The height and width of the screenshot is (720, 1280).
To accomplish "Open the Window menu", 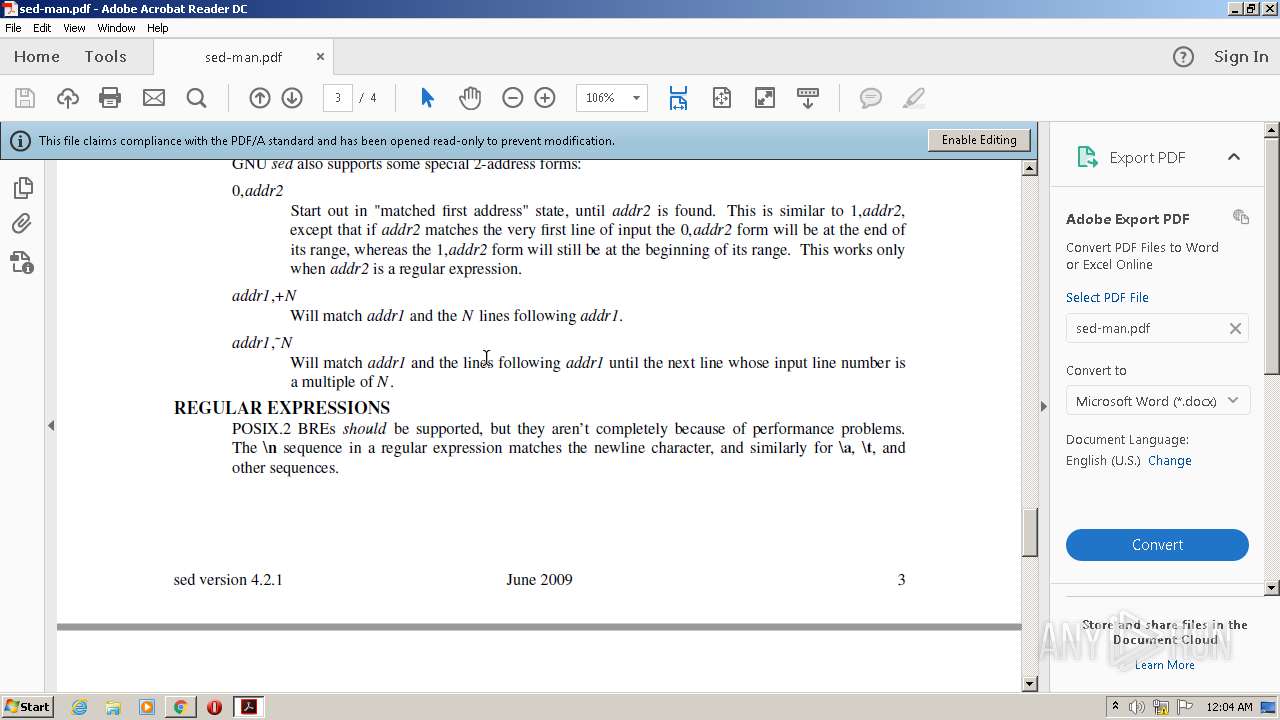I will coord(116,28).
